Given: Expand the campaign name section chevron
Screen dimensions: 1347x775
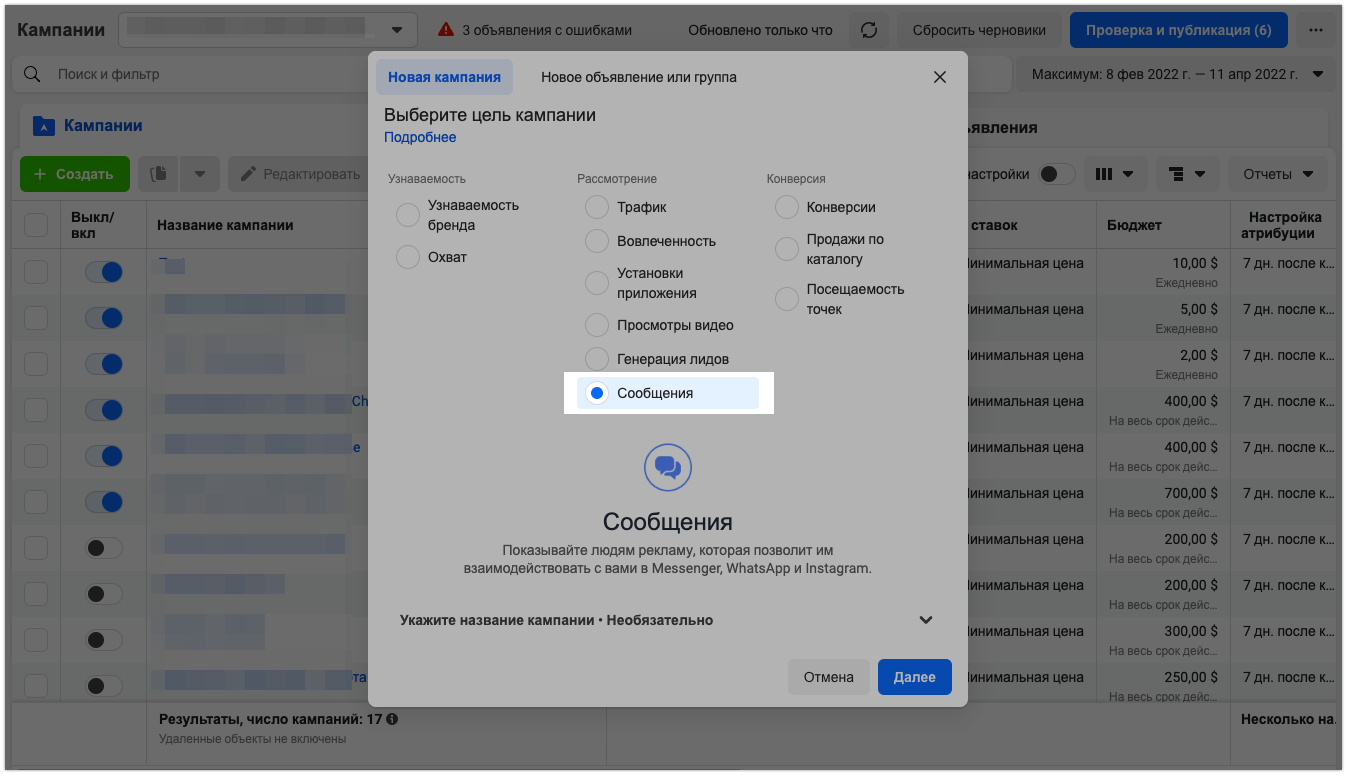Looking at the screenshot, I should pos(925,620).
